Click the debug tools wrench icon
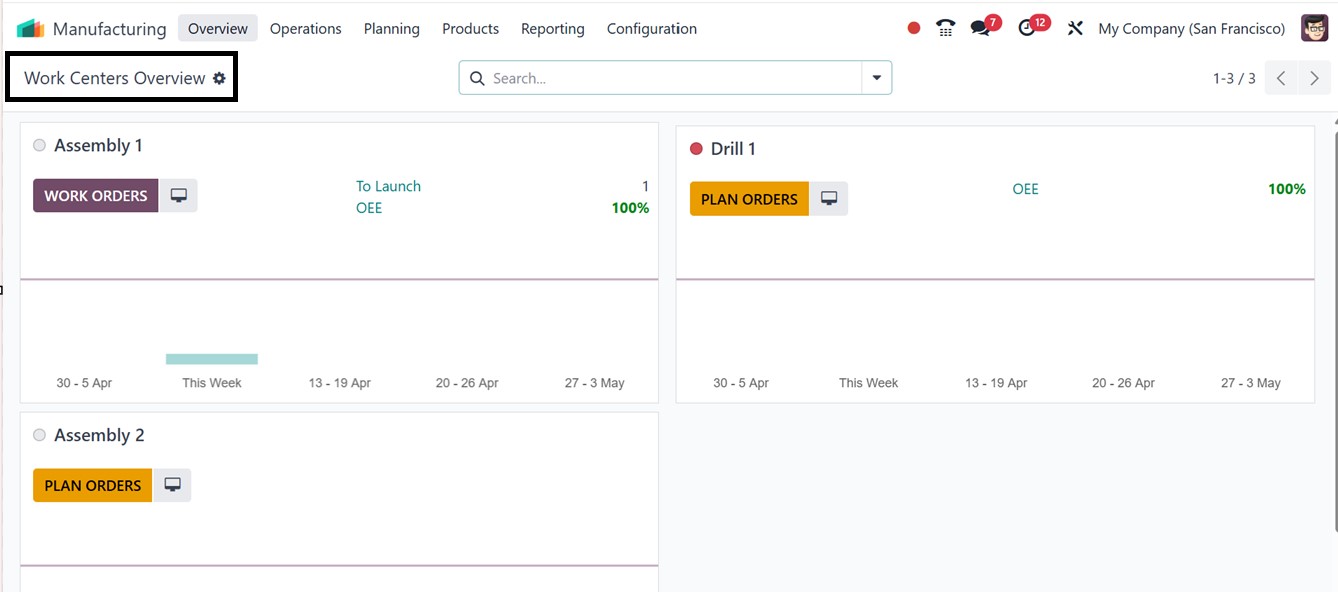This screenshot has width=1338, height=592. tap(1075, 28)
